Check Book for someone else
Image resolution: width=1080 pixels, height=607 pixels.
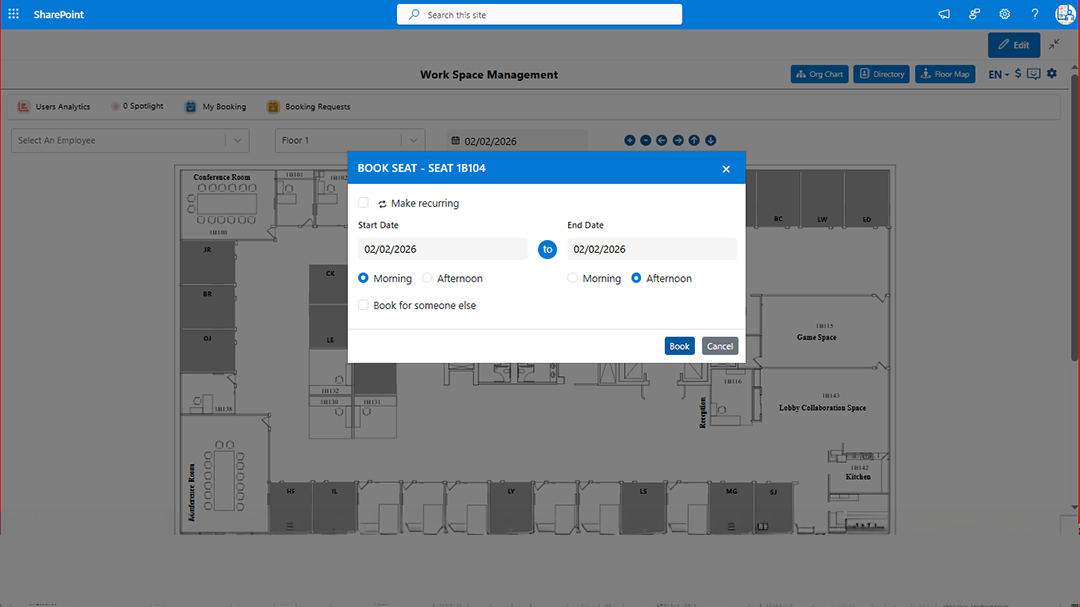(x=363, y=304)
